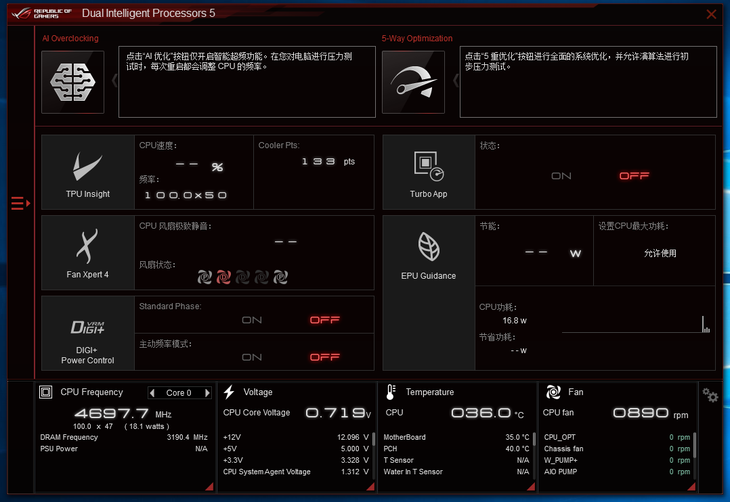Set Standard Phase to OFF

tap(324, 320)
